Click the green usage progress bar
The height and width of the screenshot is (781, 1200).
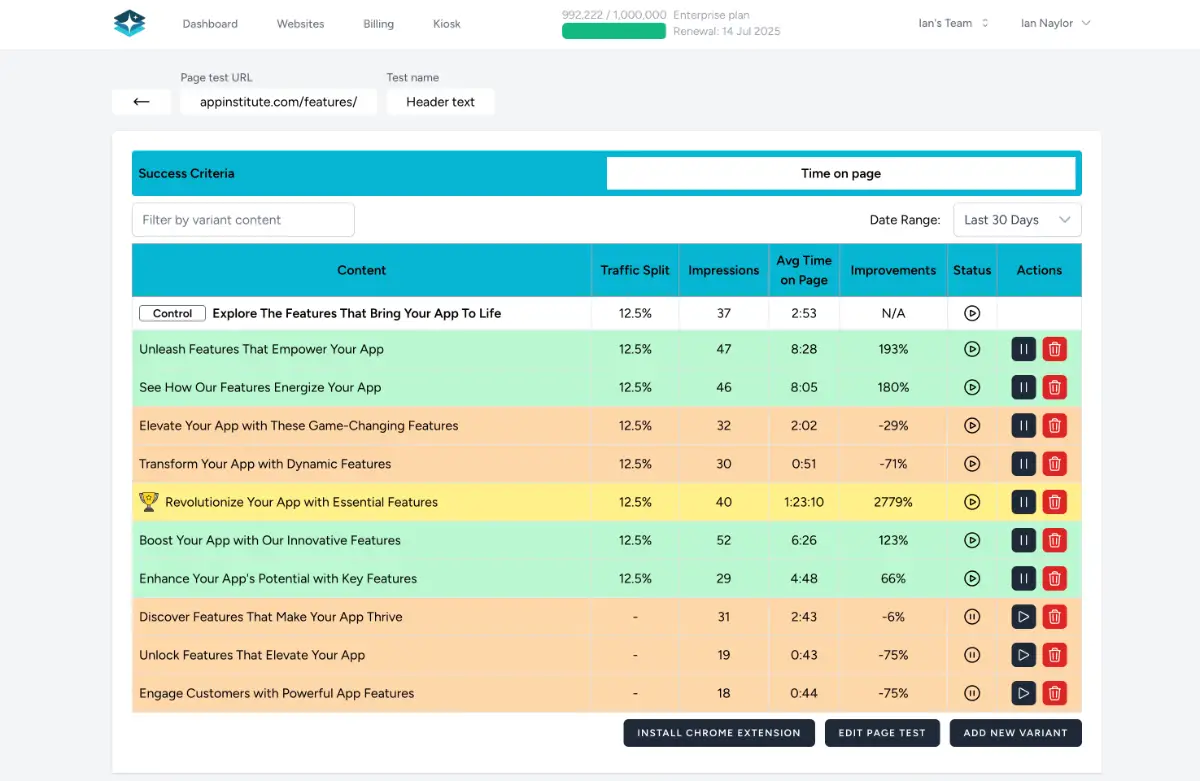point(614,31)
